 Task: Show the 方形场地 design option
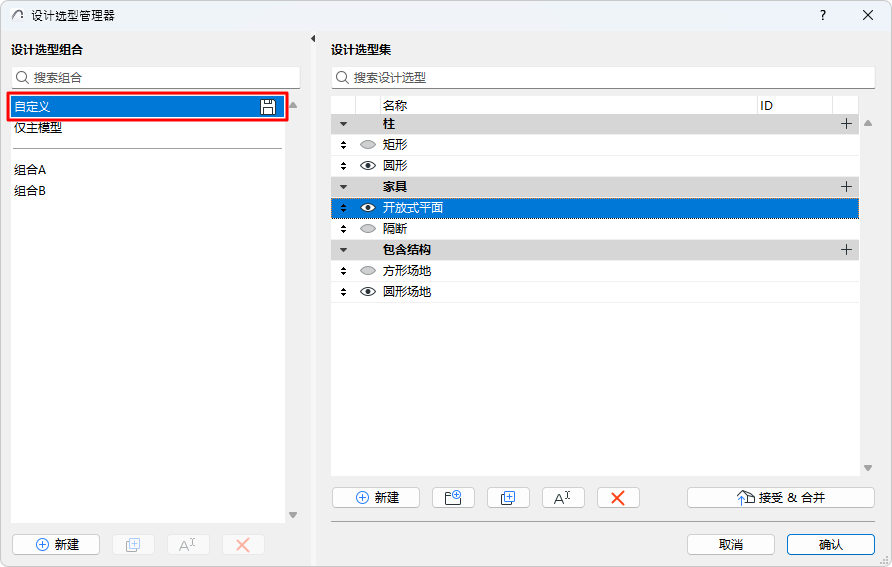pos(368,271)
